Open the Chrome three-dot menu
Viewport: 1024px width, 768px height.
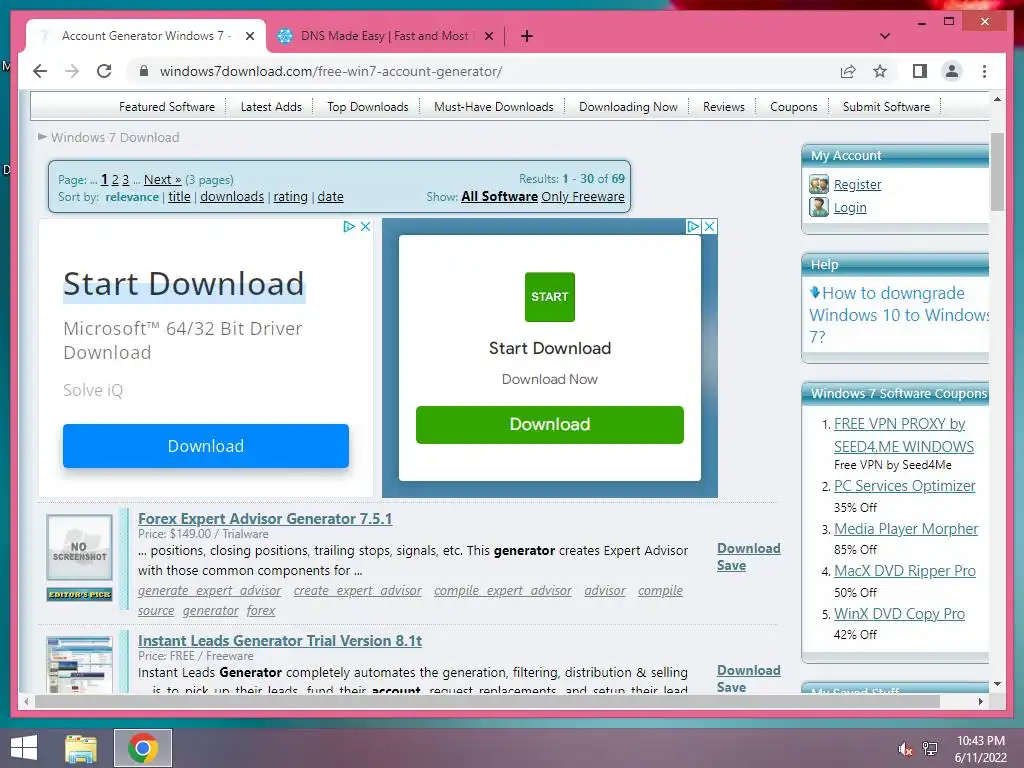[984, 71]
